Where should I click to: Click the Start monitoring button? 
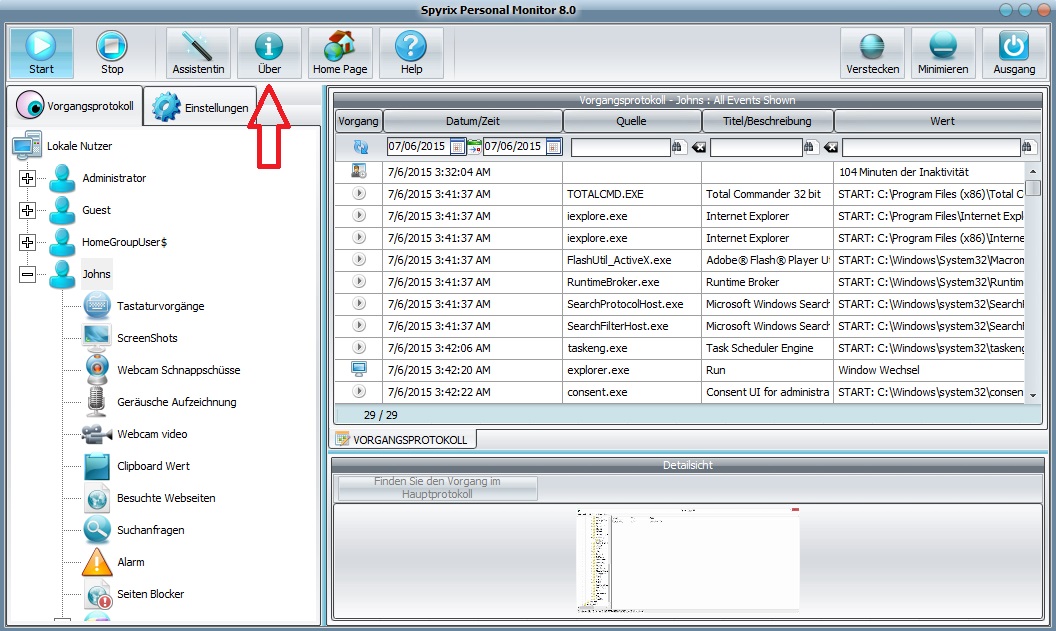tap(41, 53)
